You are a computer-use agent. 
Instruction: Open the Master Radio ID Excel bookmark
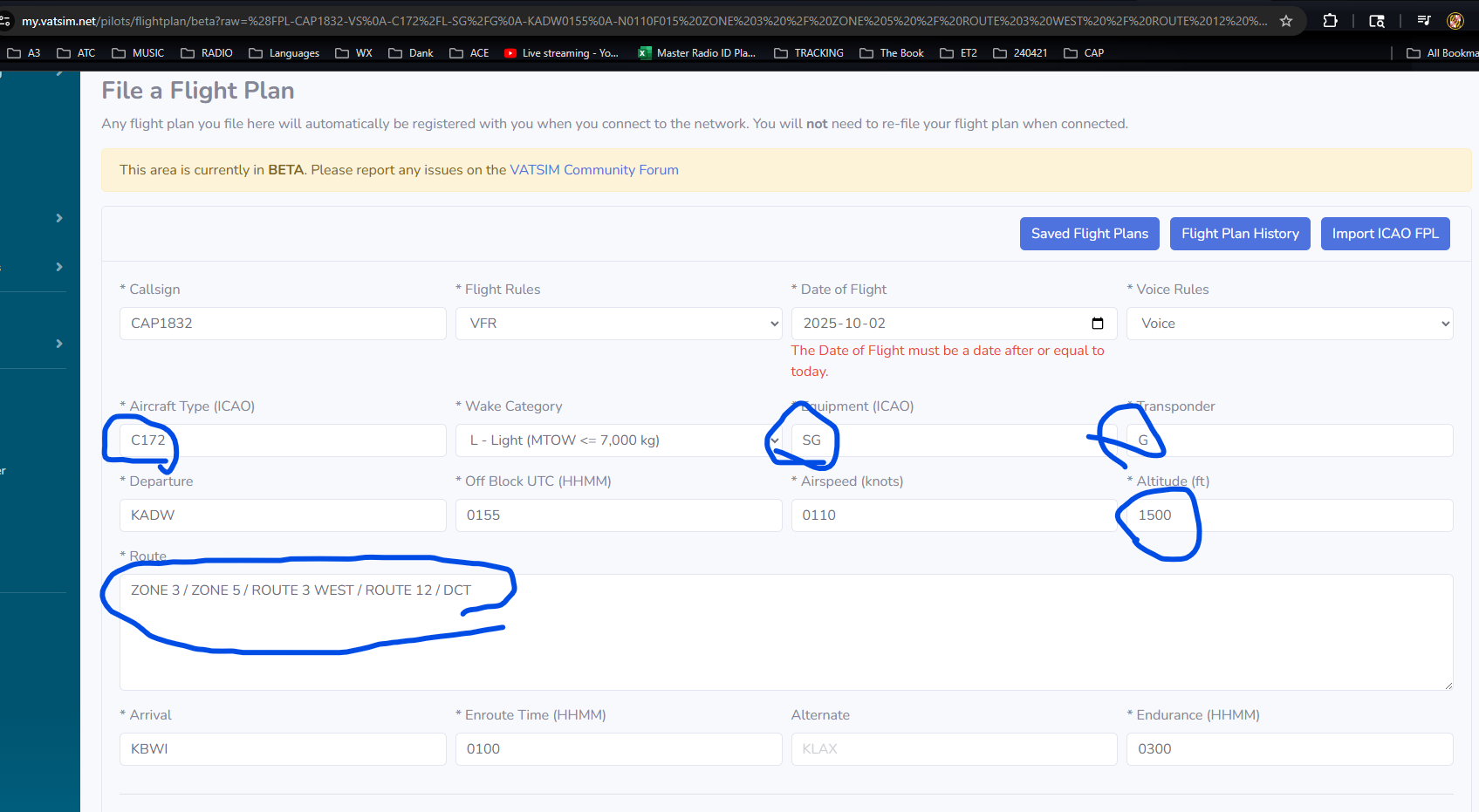click(697, 53)
